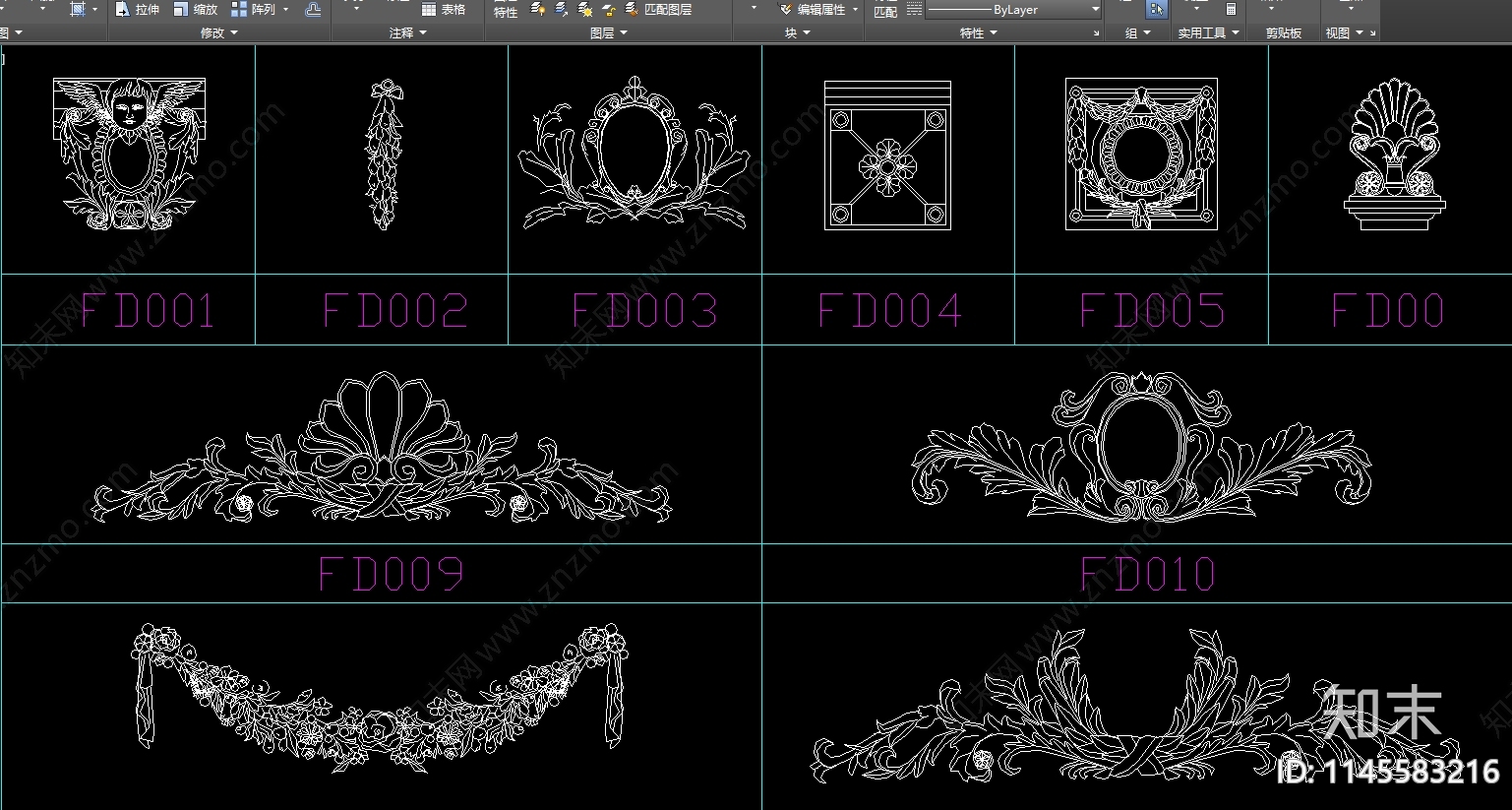Viewport: 1512px width, 810px height.
Task: Click the FD010 label text
Action: click(x=1148, y=574)
